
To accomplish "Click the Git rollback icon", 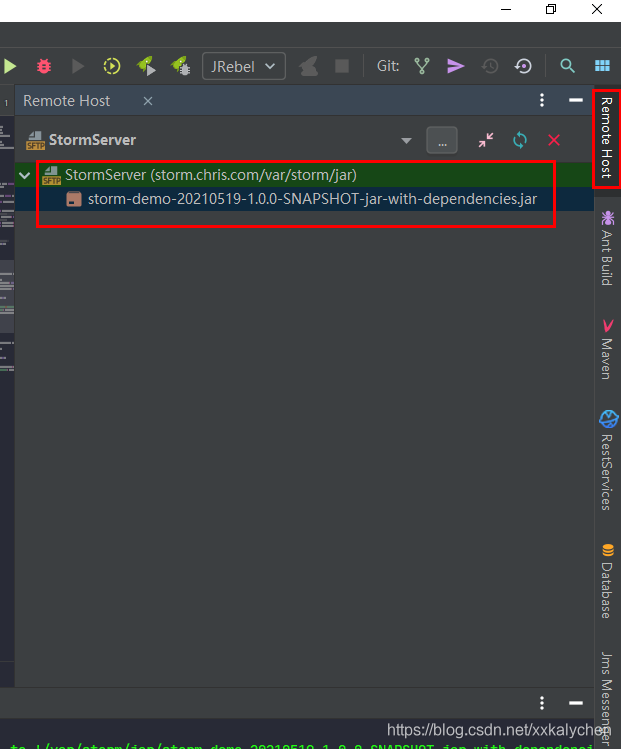I will (524, 66).
